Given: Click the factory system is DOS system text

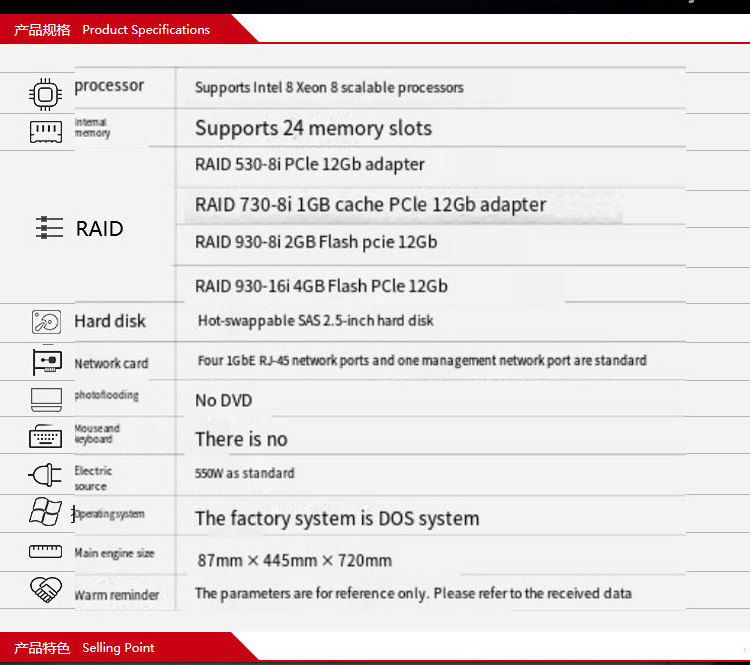Looking at the screenshot, I should 336,518.
